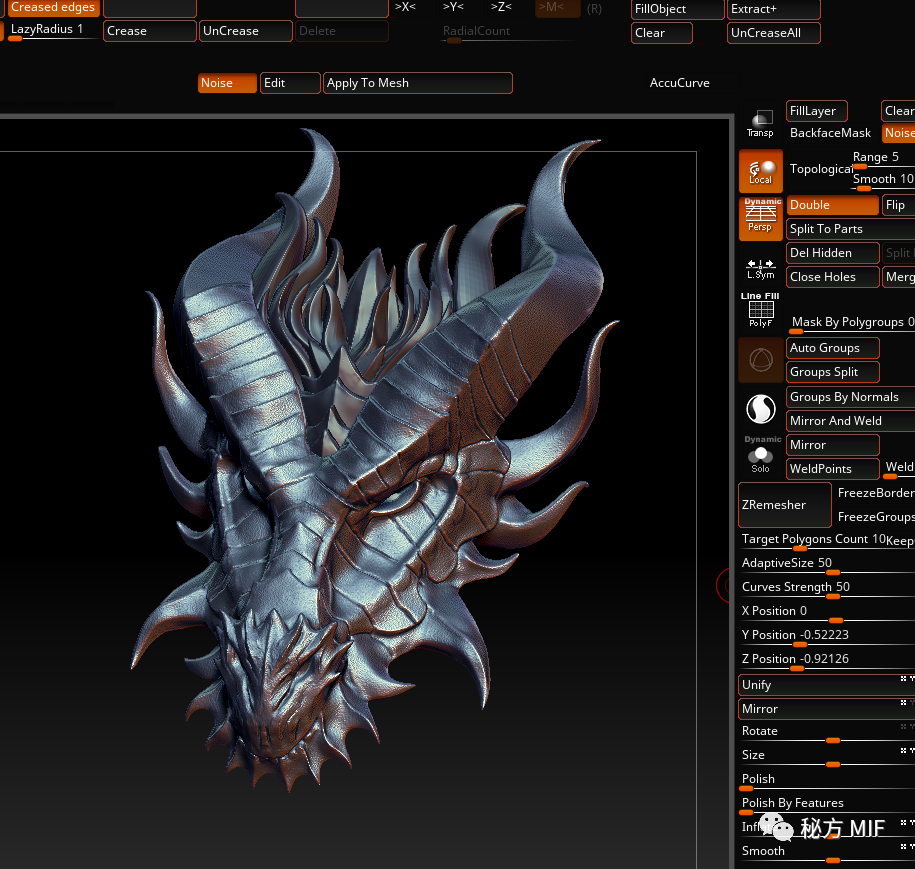Activate >X< symmetry axis
The width and height of the screenshot is (915, 869).
point(405,8)
